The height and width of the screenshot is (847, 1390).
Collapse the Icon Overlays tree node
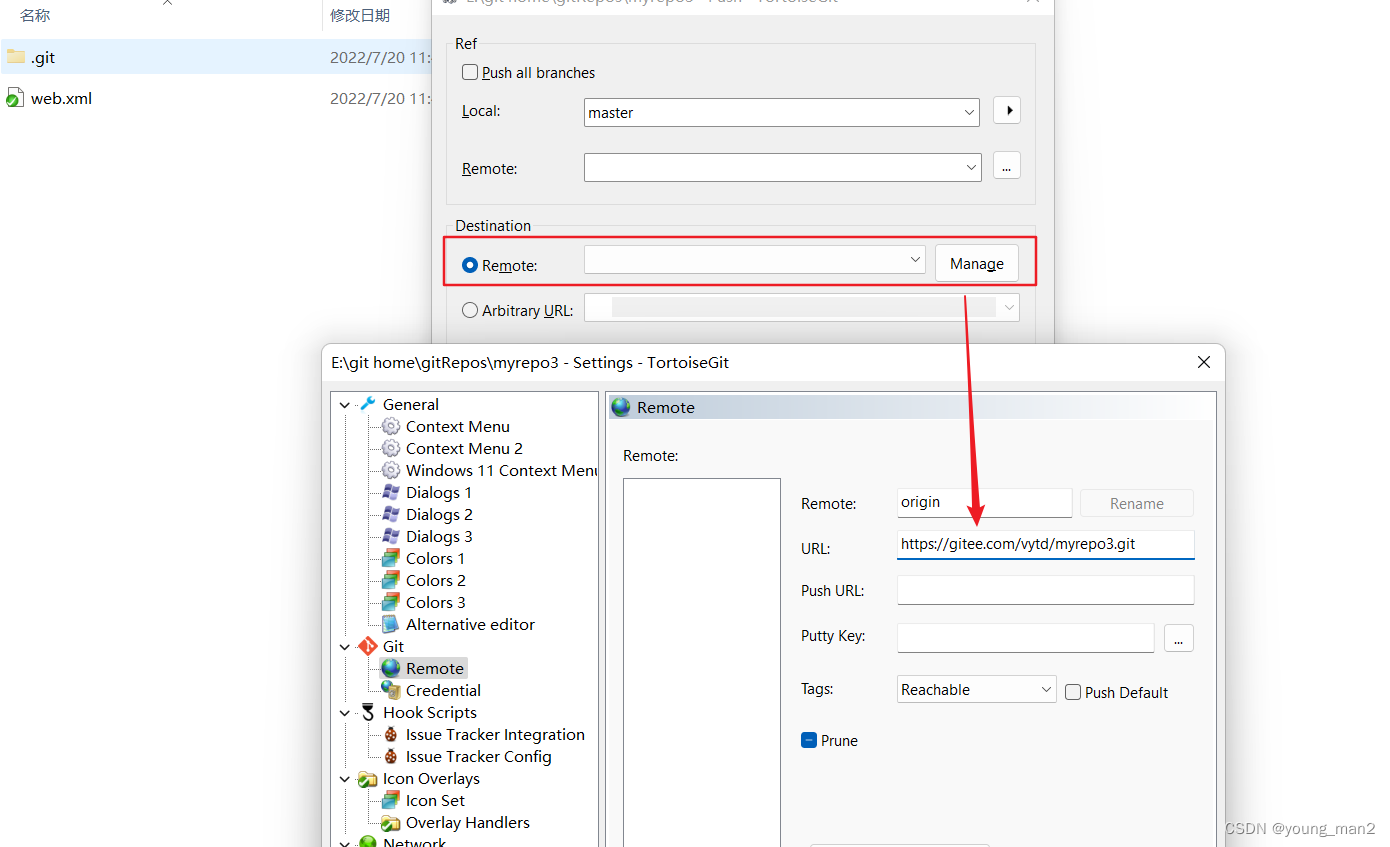point(345,778)
